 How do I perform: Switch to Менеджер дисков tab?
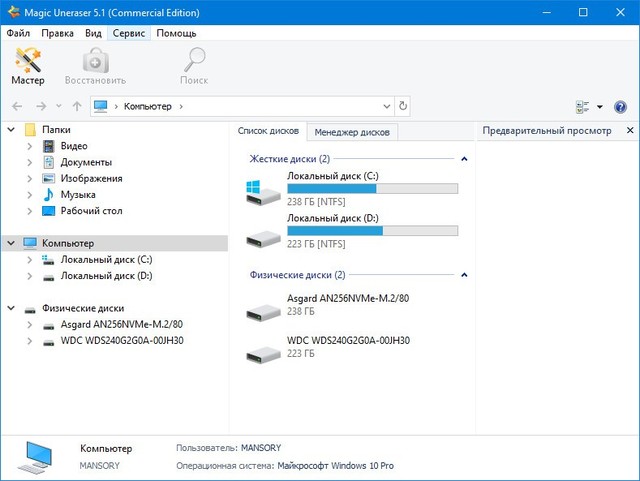[x=351, y=132]
